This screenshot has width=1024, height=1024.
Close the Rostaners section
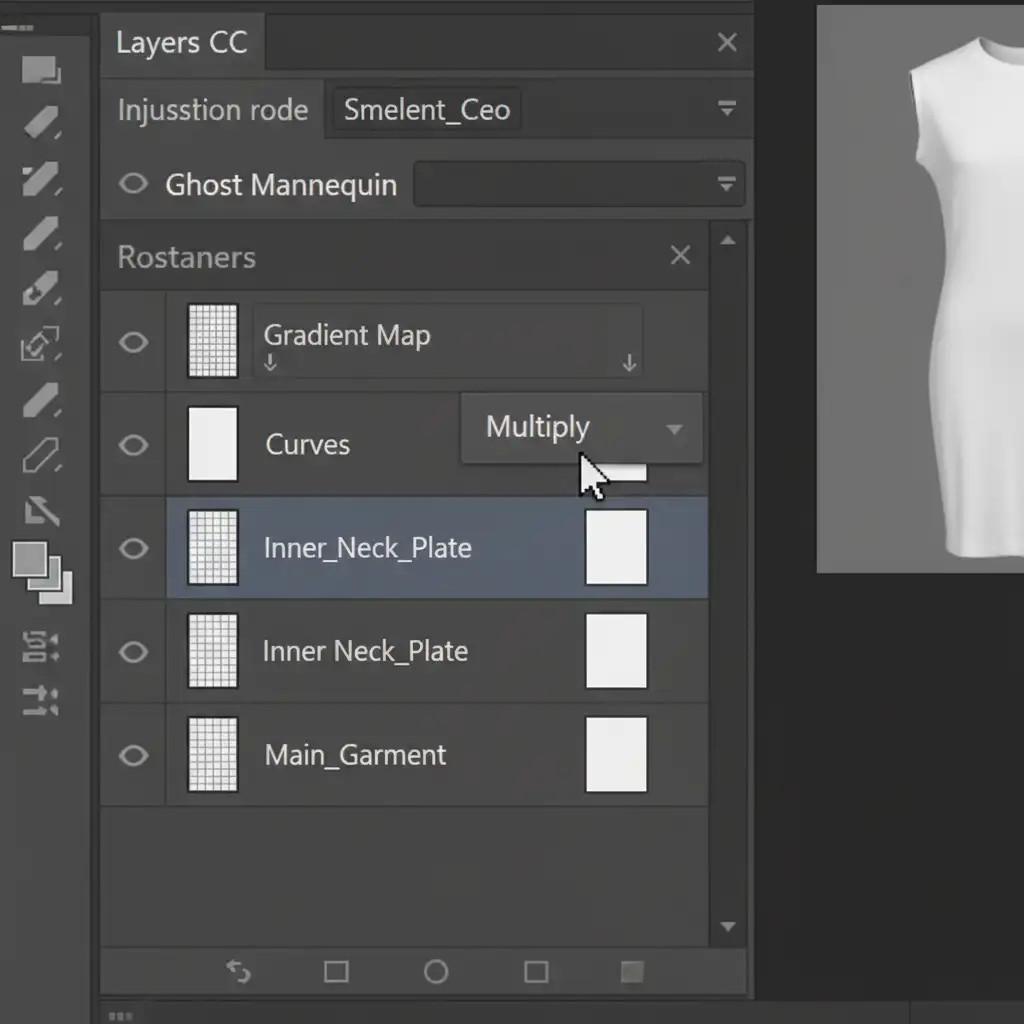pyautogui.click(x=680, y=256)
